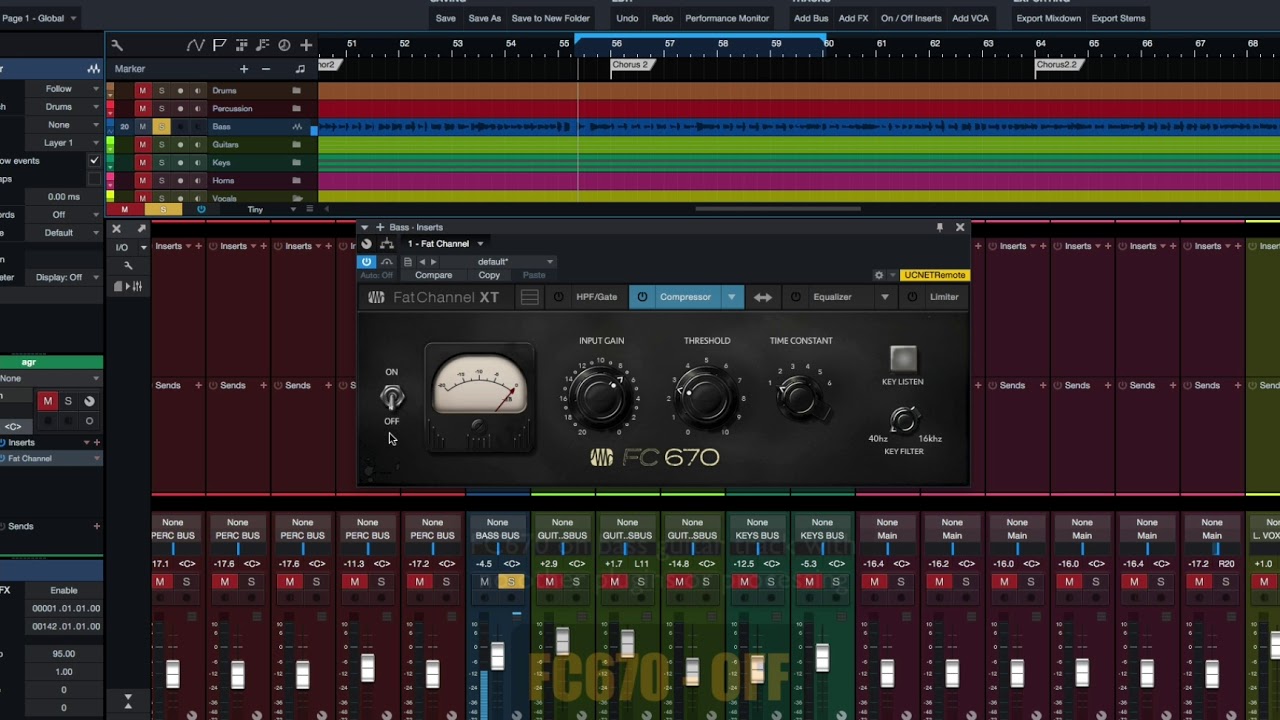Show automation with the curve icon
This screenshot has height=720, width=1280.
tap(195, 45)
